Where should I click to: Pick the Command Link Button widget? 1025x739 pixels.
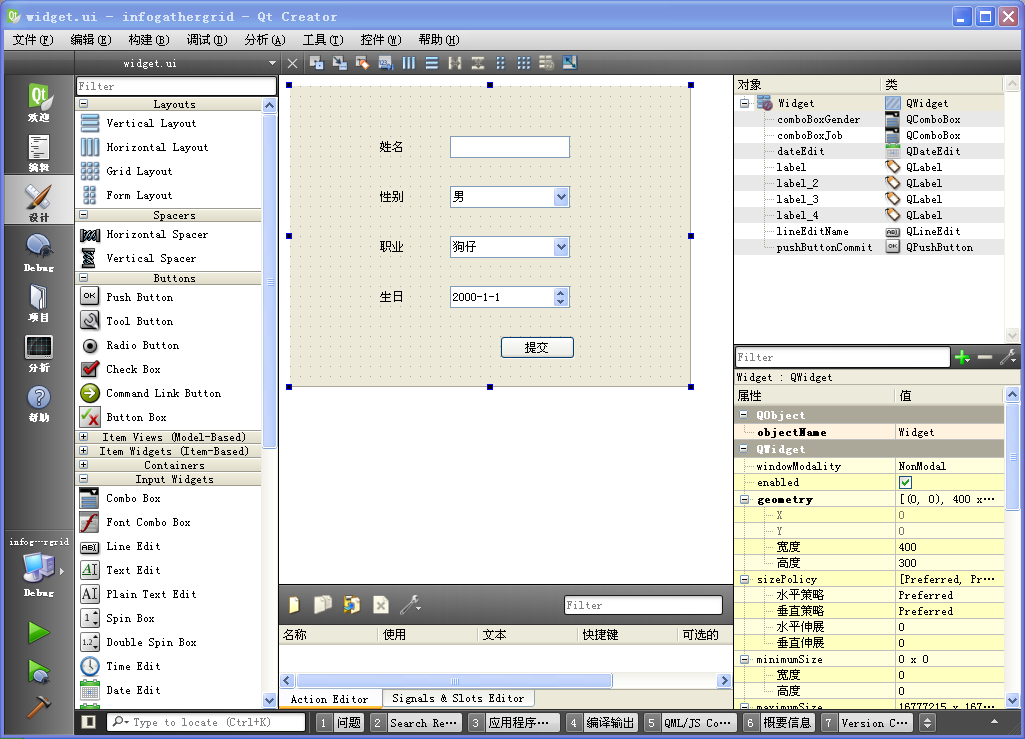pyautogui.click(x=163, y=393)
